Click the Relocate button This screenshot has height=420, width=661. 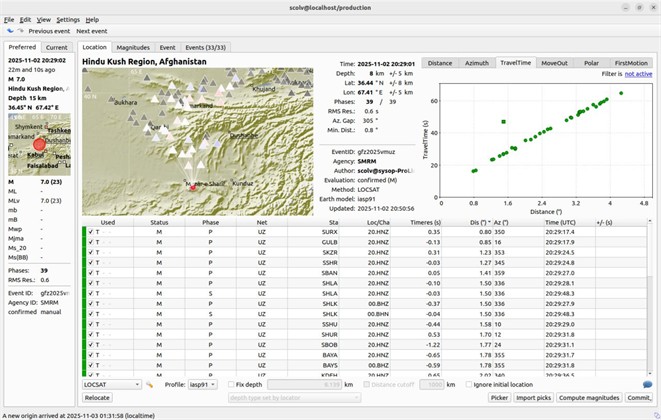97,398
